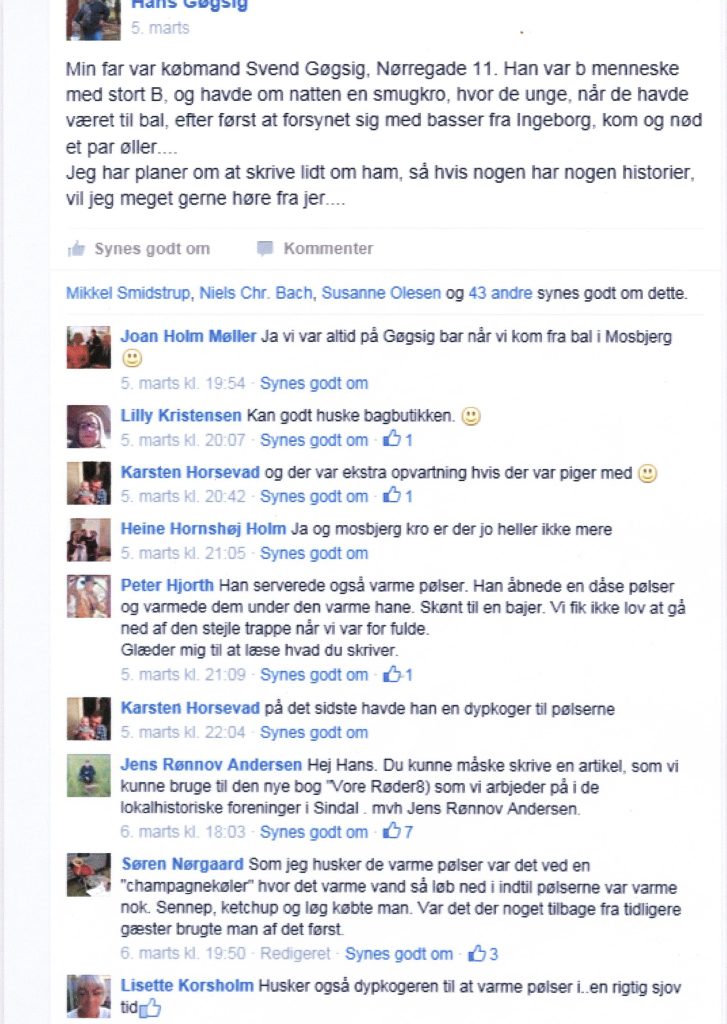Open Susanne Olesen's profile link
This screenshot has height=1024, width=727.
(381, 293)
